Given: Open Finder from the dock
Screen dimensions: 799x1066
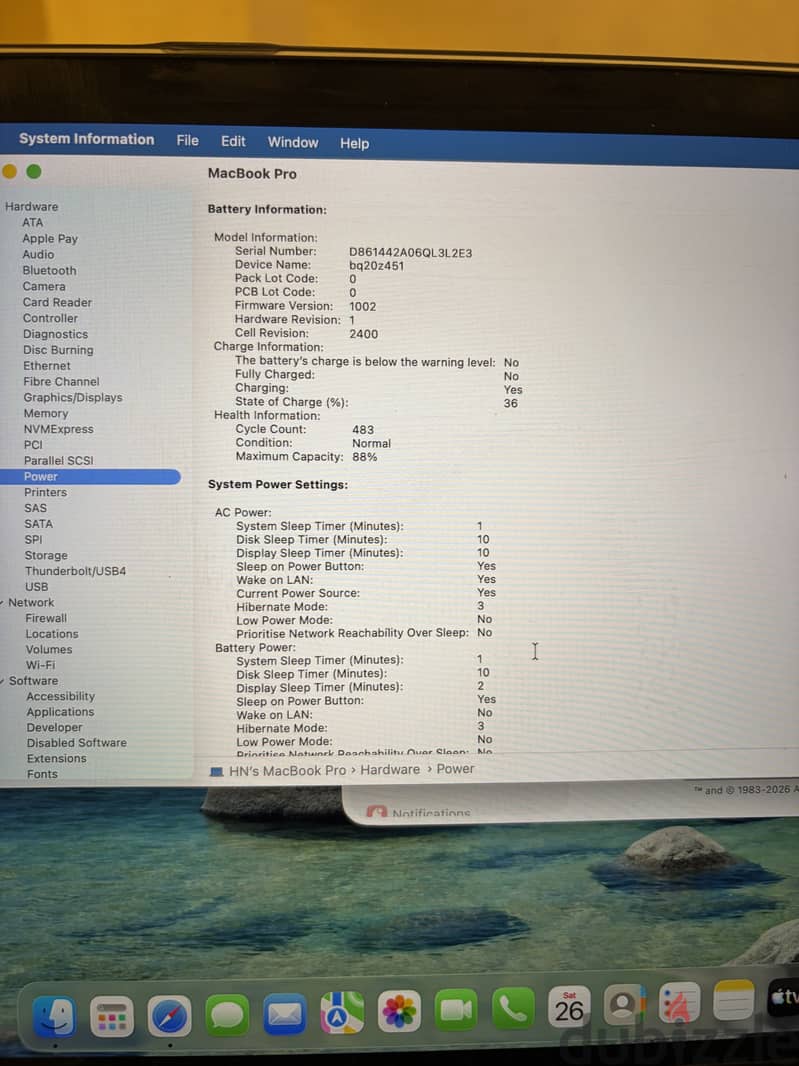Looking at the screenshot, I should [54, 1016].
